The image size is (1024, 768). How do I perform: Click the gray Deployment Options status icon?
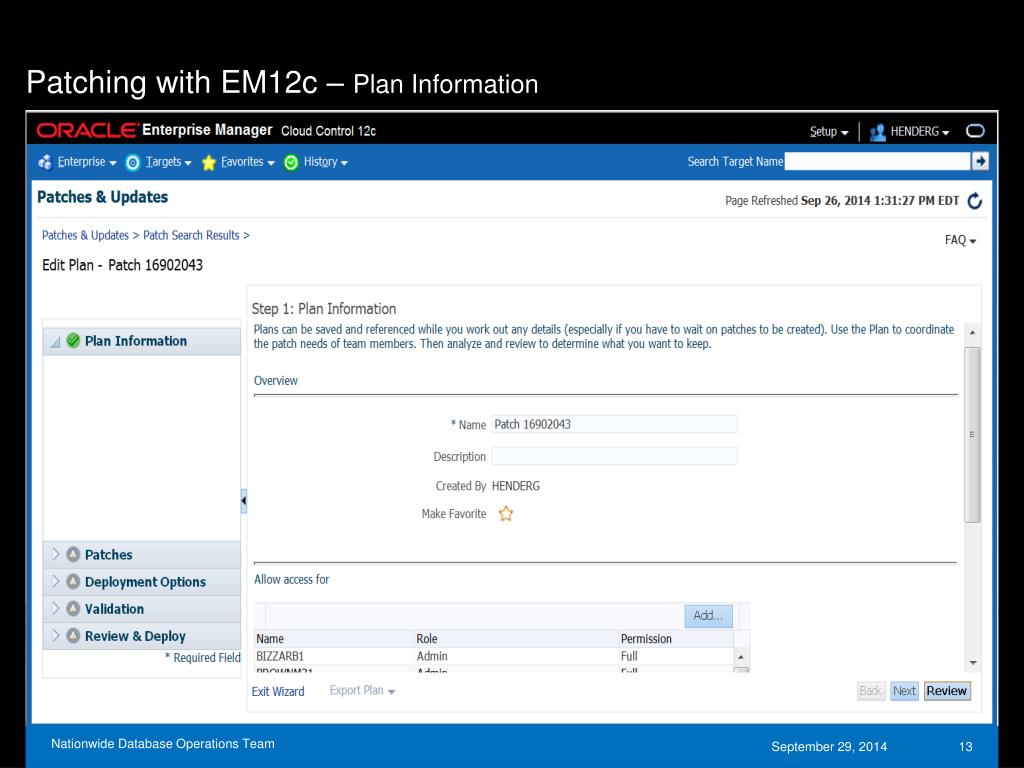(x=73, y=581)
